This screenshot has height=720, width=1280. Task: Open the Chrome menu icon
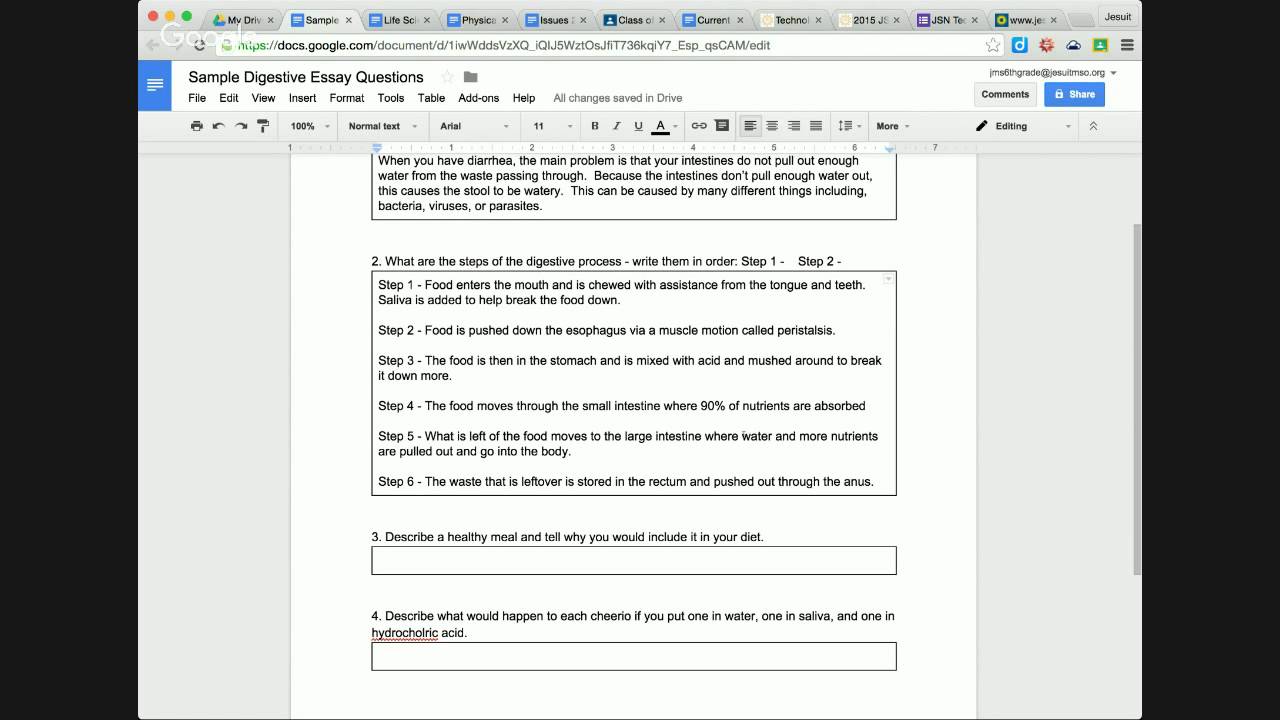(x=1127, y=45)
